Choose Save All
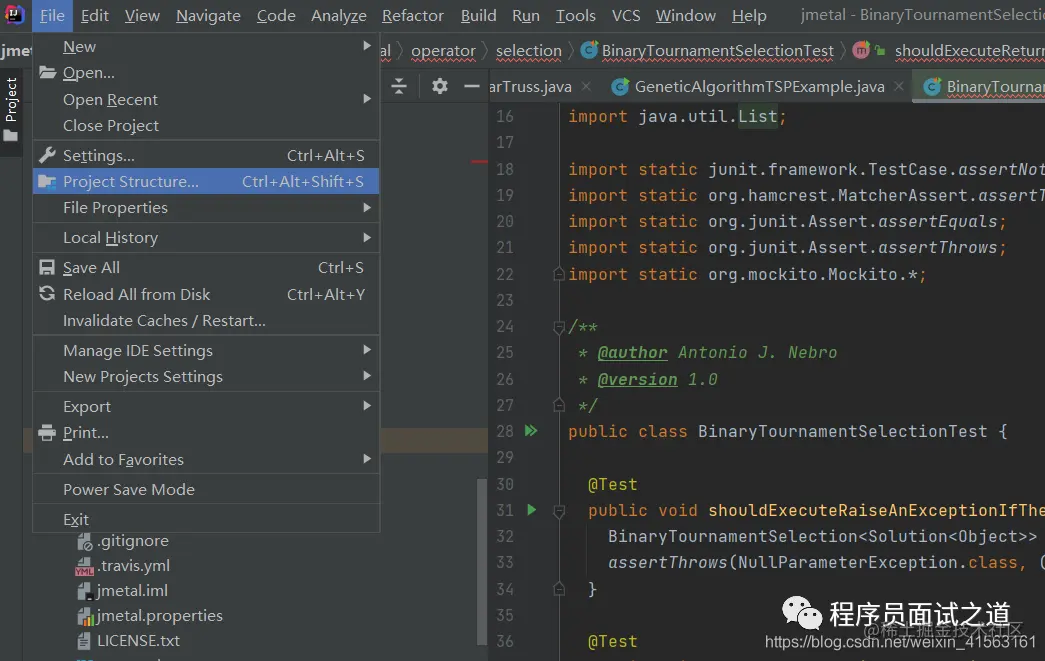1045x661 pixels. (206, 268)
